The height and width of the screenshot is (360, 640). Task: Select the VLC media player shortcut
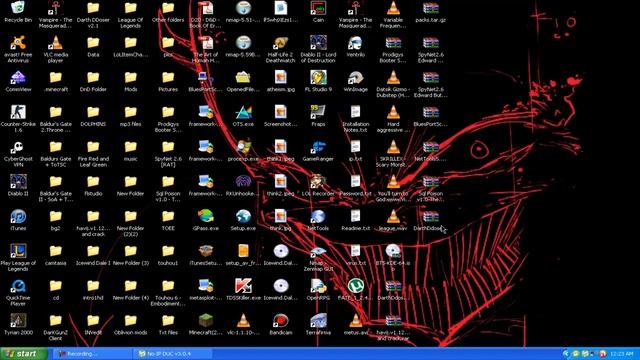tap(56, 43)
